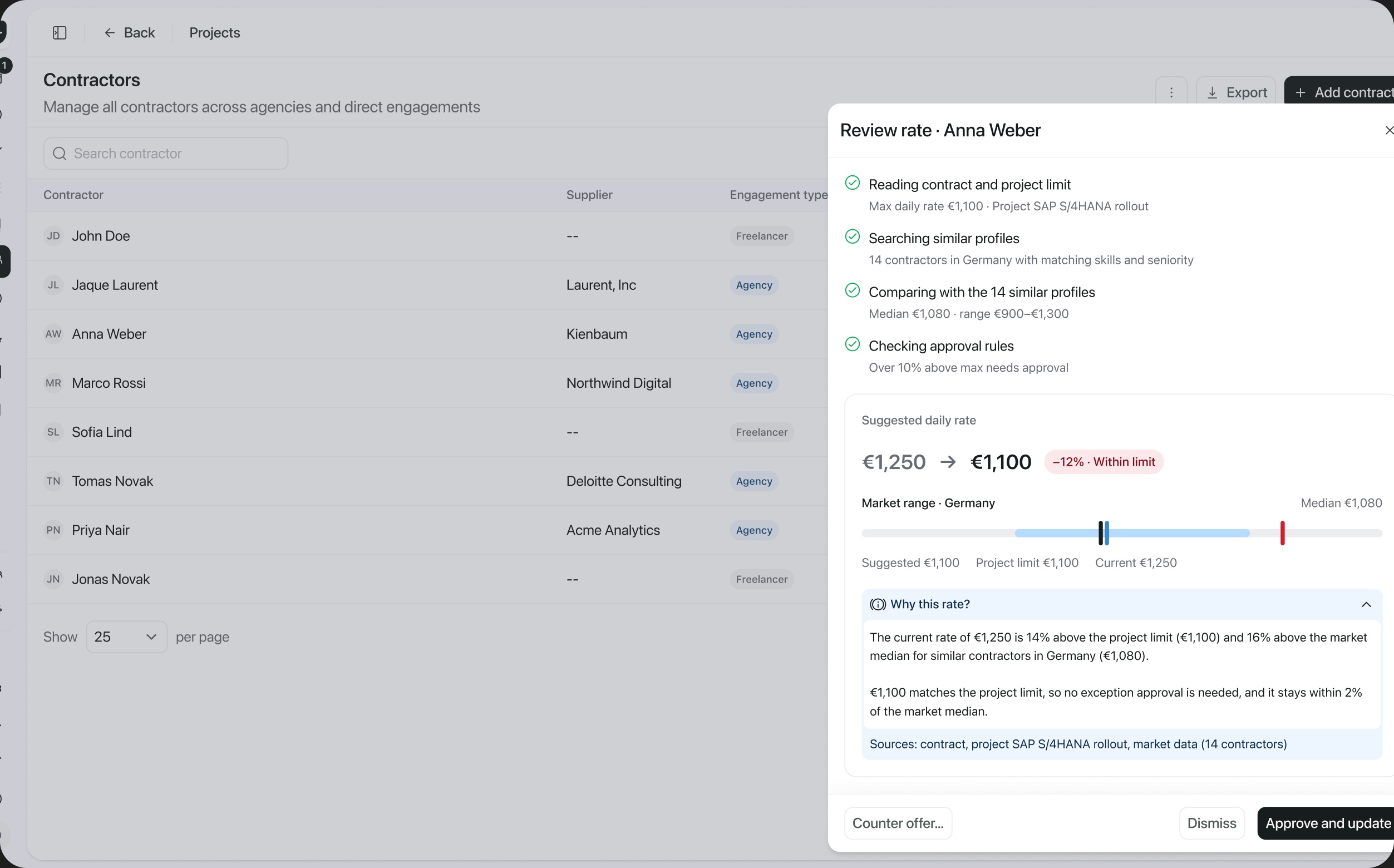
Task: Click the −12% Within limit badge
Action: coord(1104,462)
